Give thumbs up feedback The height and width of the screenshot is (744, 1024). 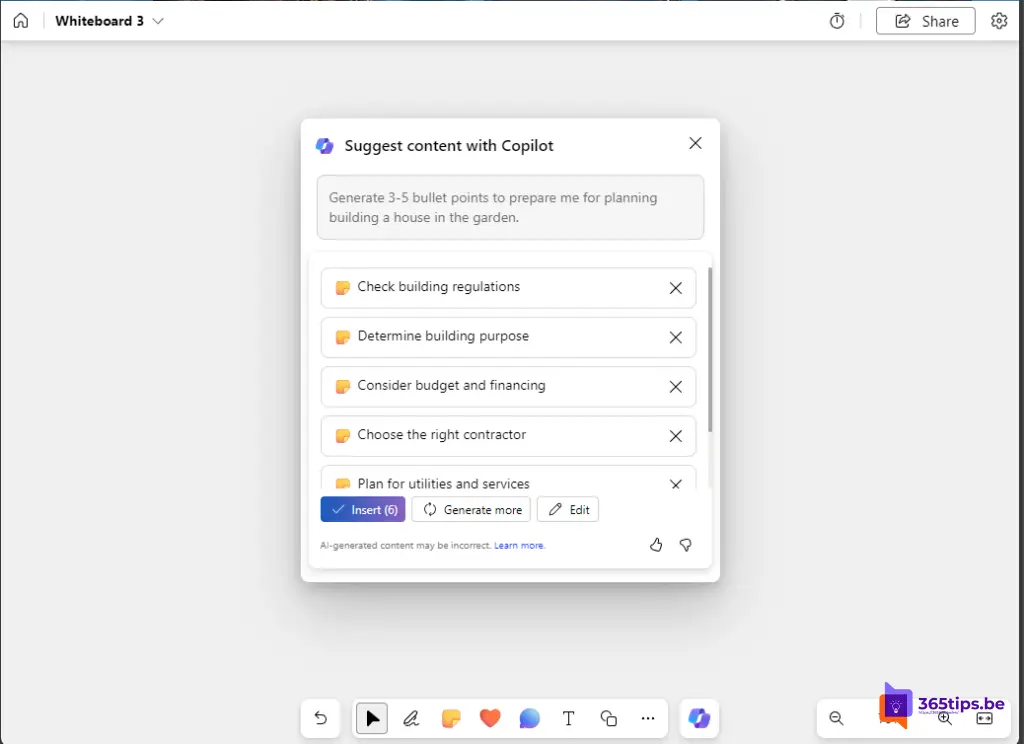656,545
